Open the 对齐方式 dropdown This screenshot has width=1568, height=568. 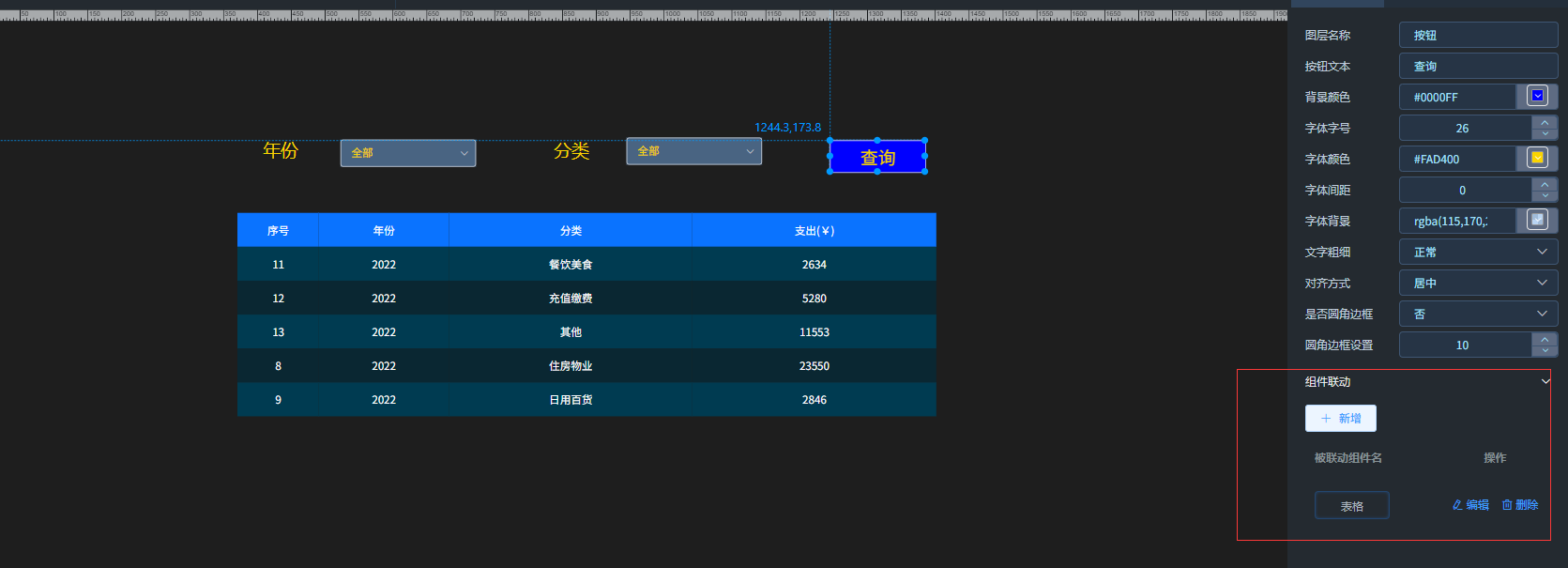1478,283
